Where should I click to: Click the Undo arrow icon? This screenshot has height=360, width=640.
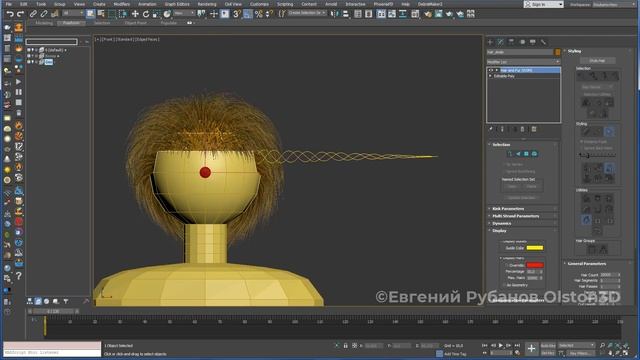[10, 14]
